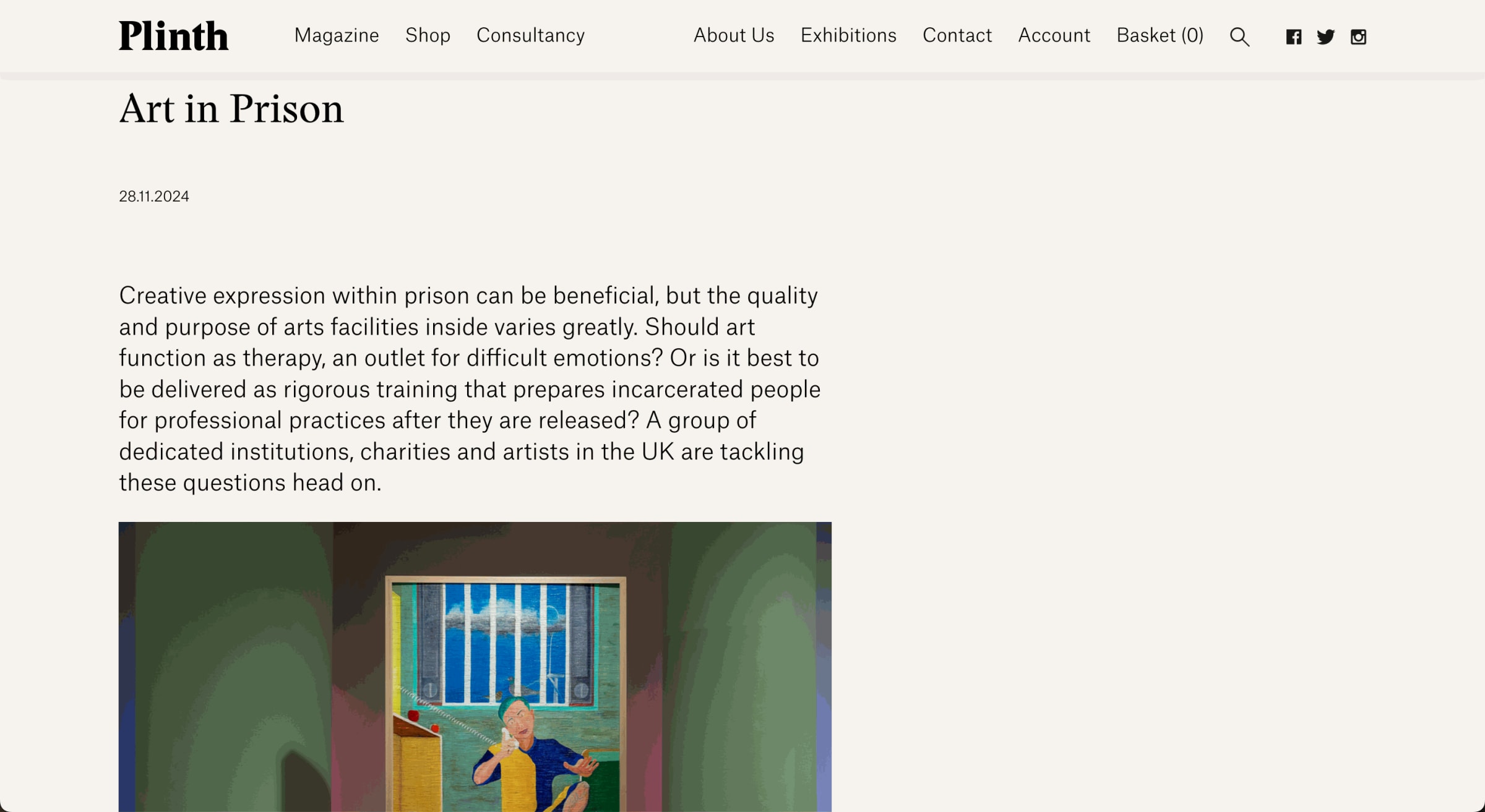1485x812 pixels.
Task: Open the Instagram icon in header
Action: [1358, 37]
